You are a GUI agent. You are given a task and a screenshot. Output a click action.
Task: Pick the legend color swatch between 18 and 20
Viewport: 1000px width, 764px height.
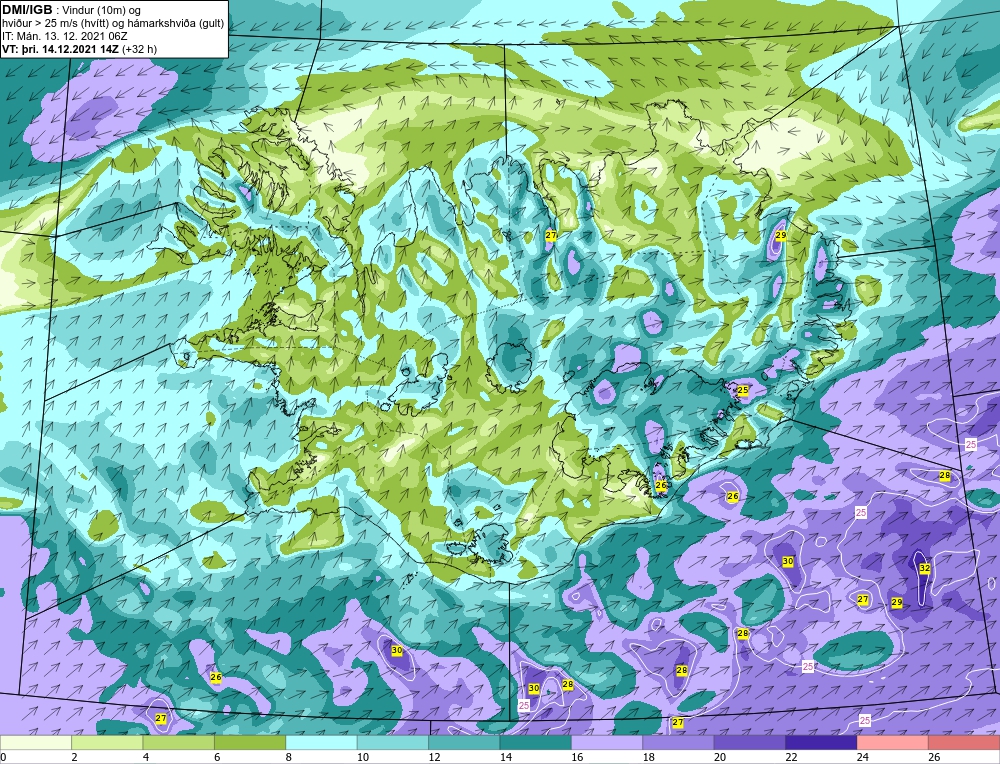(x=679, y=743)
